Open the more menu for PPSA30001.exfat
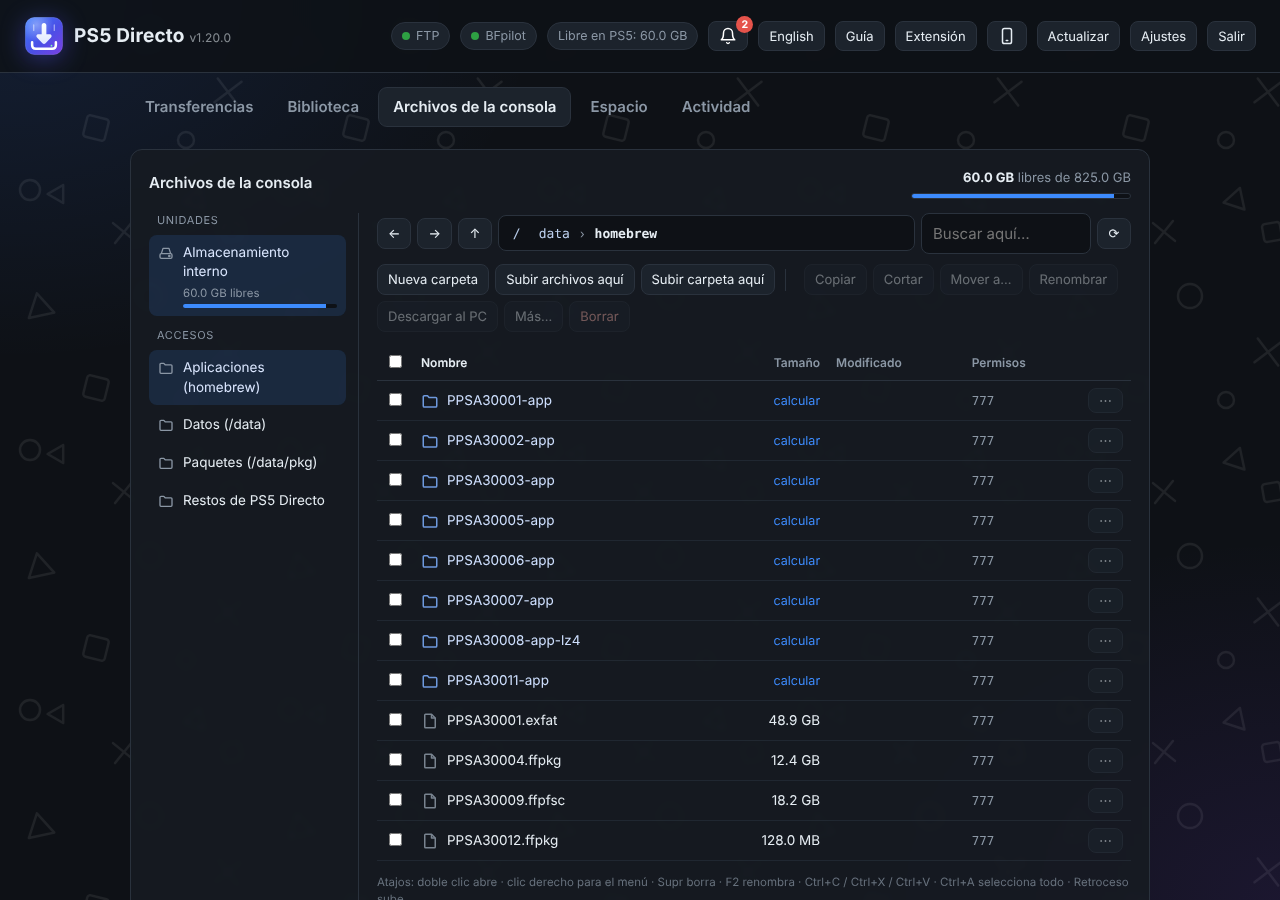The height and width of the screenshot is (900, 1280). (x=1105, y=720)
